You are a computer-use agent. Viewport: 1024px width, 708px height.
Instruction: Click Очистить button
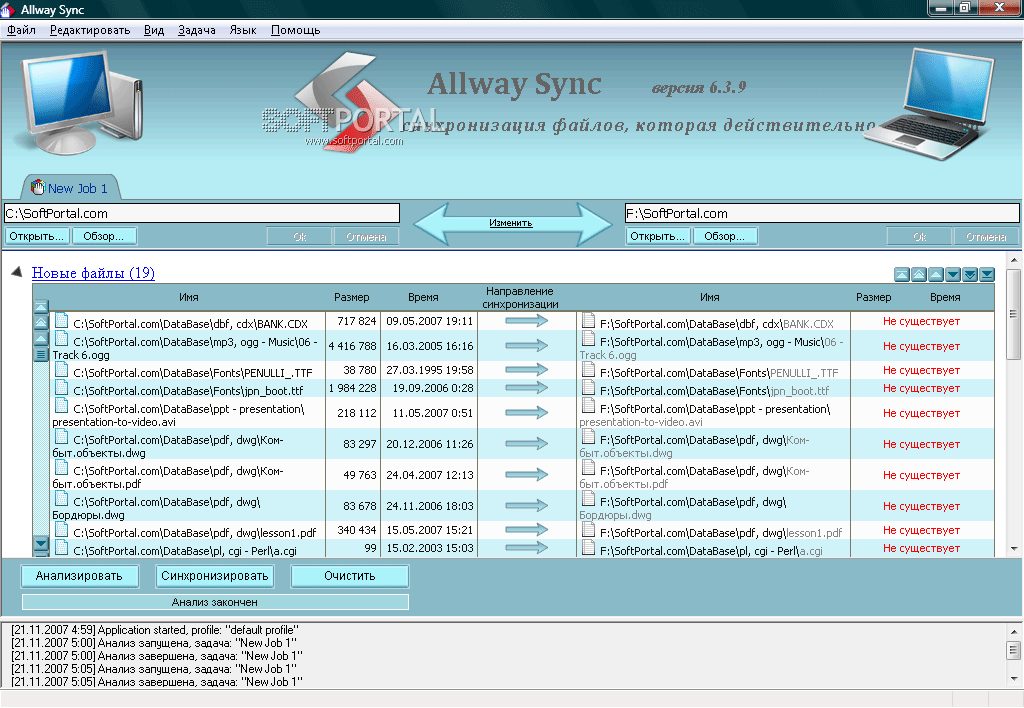(x=350, y=576)
